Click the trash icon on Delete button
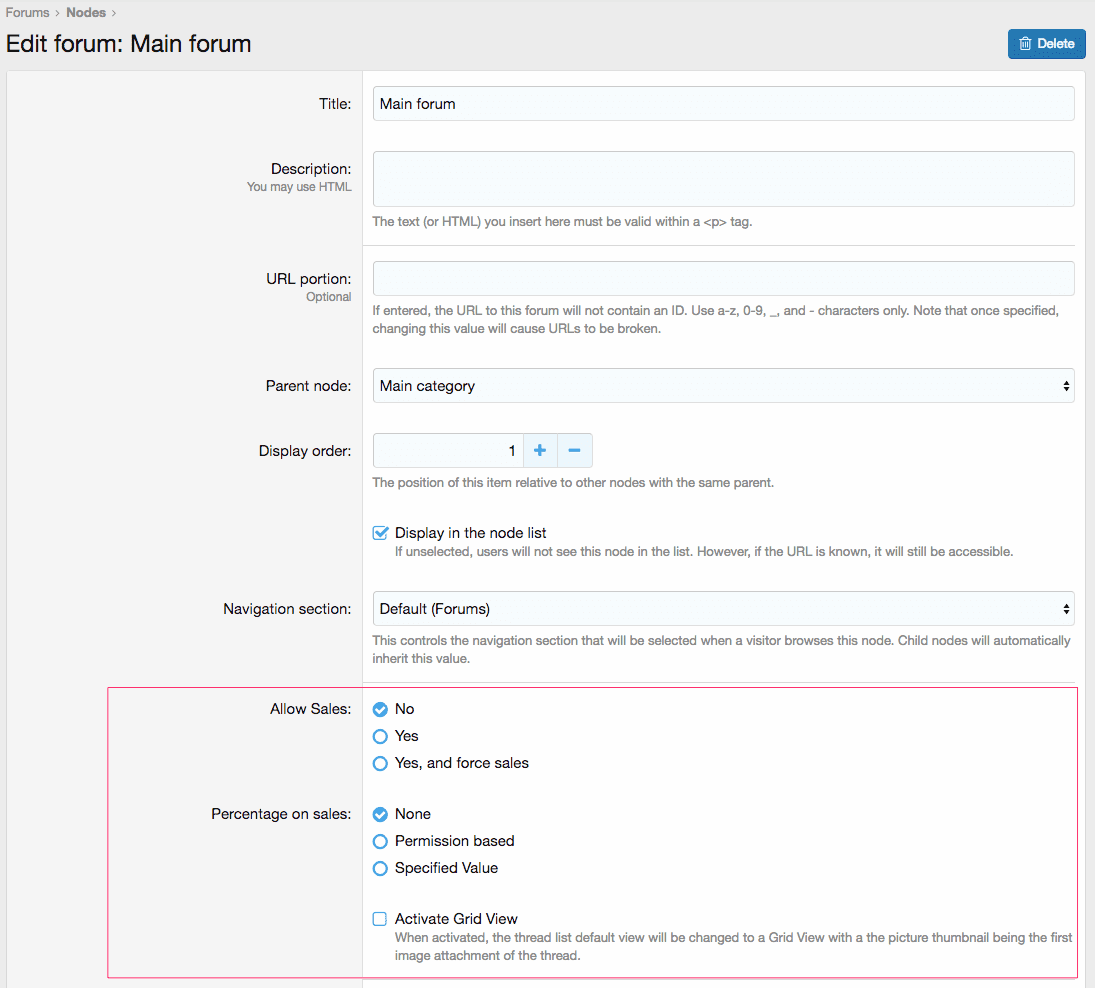 [1025, 44]
